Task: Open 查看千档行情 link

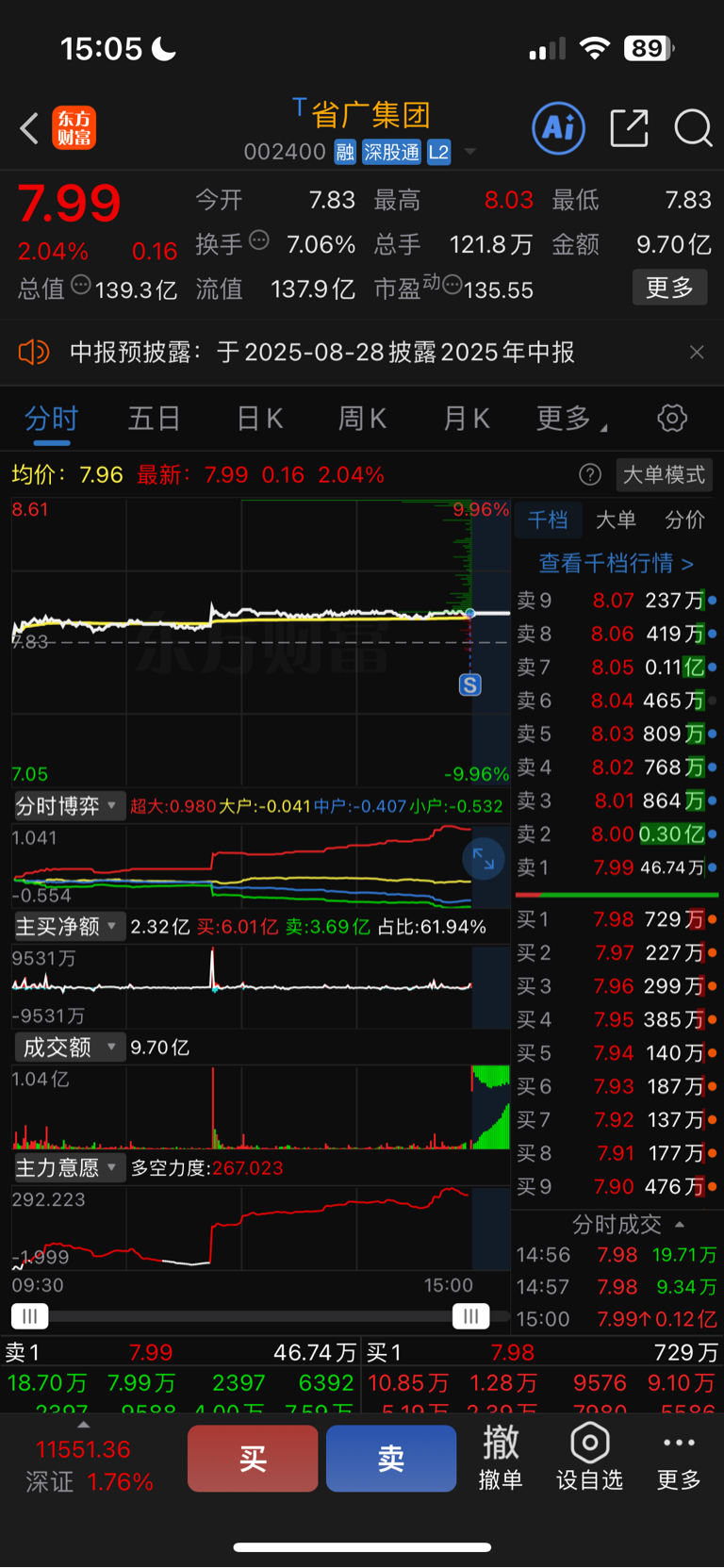Action: [617, 563]
